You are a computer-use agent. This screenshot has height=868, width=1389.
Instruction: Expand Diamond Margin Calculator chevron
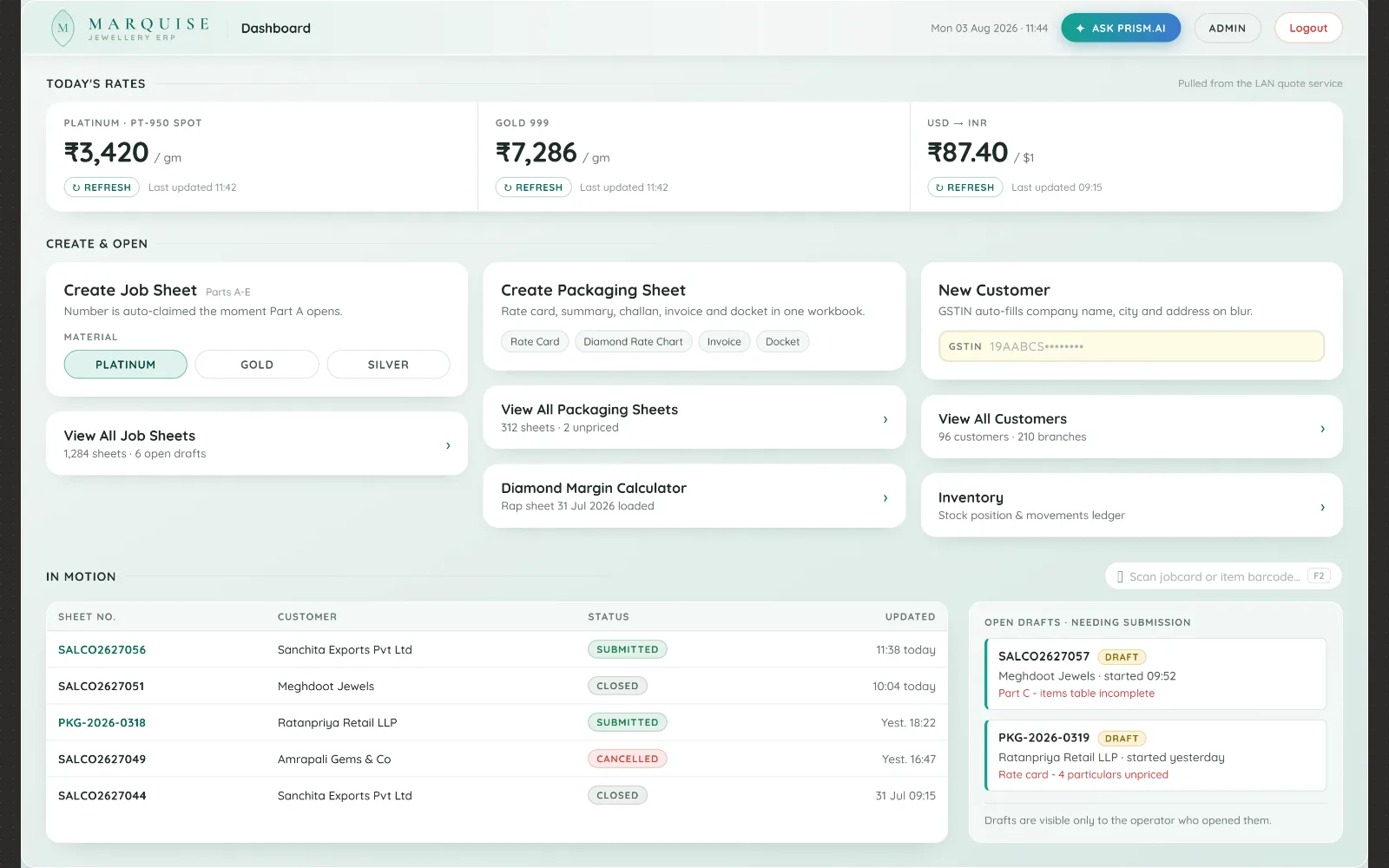(885, 498)
